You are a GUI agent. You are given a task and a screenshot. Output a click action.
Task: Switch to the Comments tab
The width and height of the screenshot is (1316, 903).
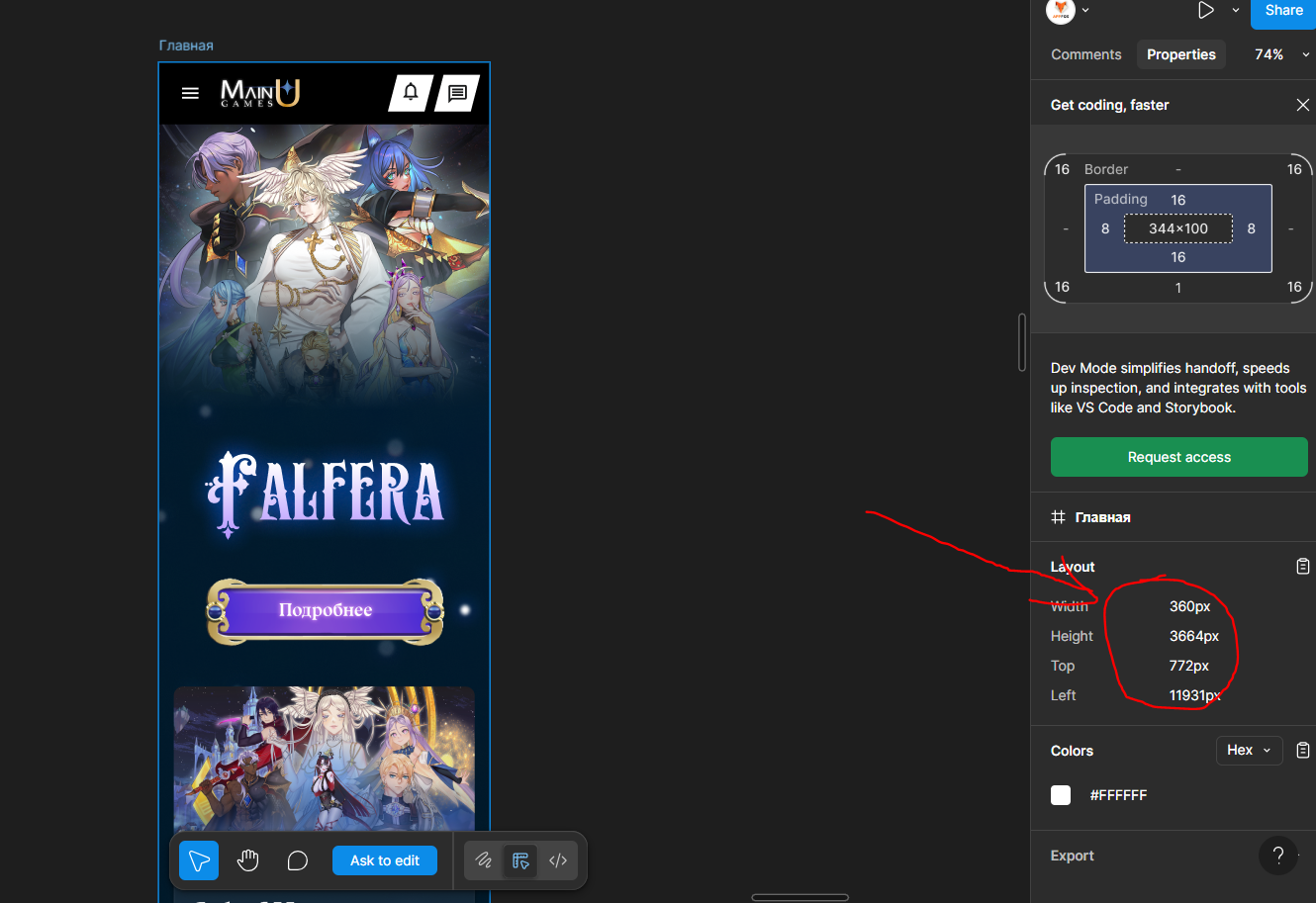click(x=1085, y=54)
